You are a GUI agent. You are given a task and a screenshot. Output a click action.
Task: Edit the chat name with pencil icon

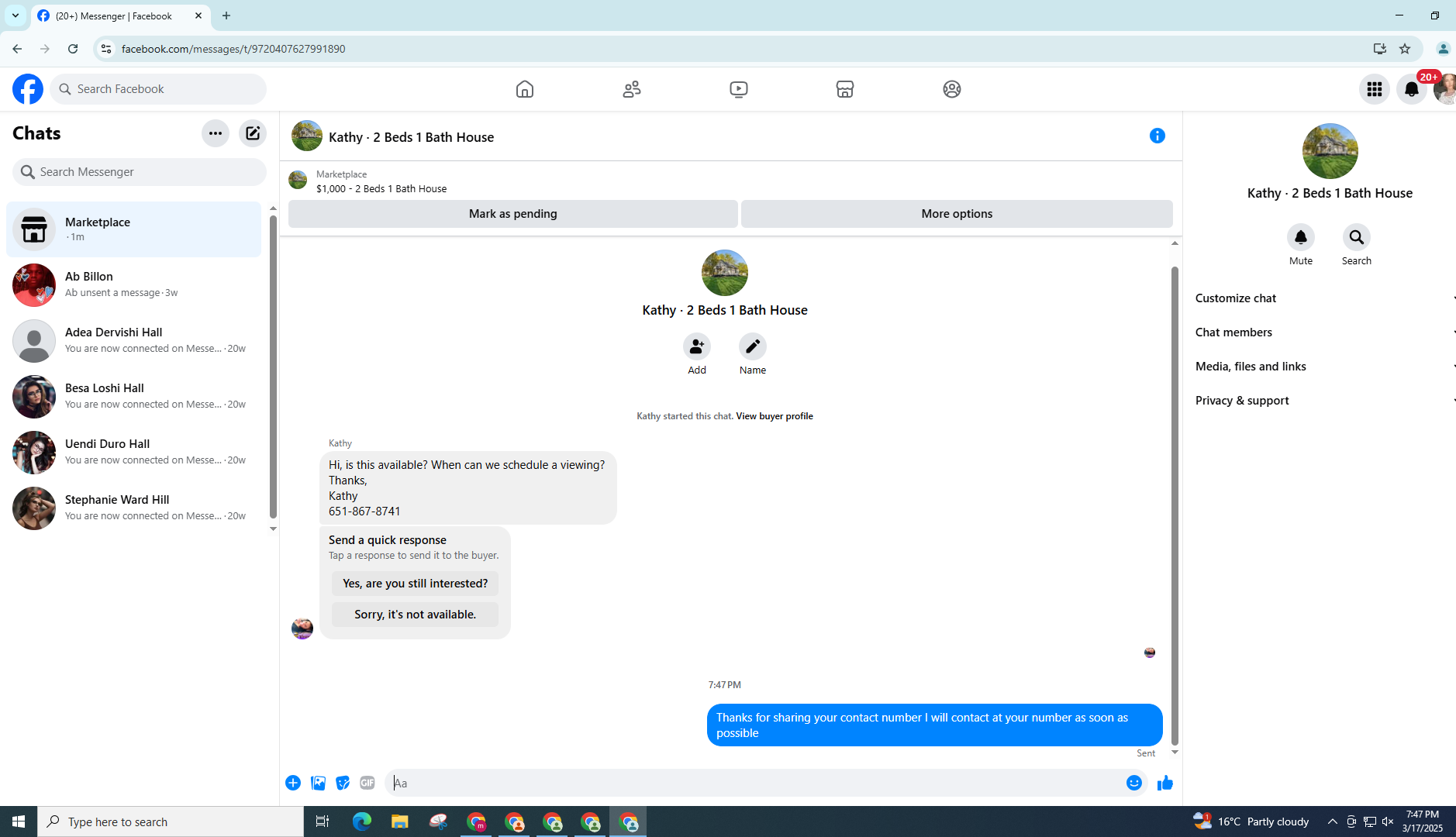coord(753,346)
